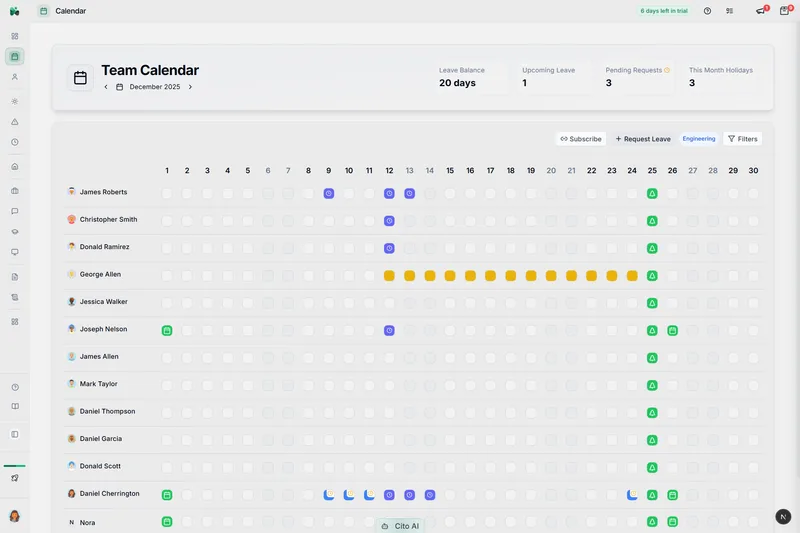Open the person profile icon in the sidebar
800x533 pixels.
(x=15, y=77)
